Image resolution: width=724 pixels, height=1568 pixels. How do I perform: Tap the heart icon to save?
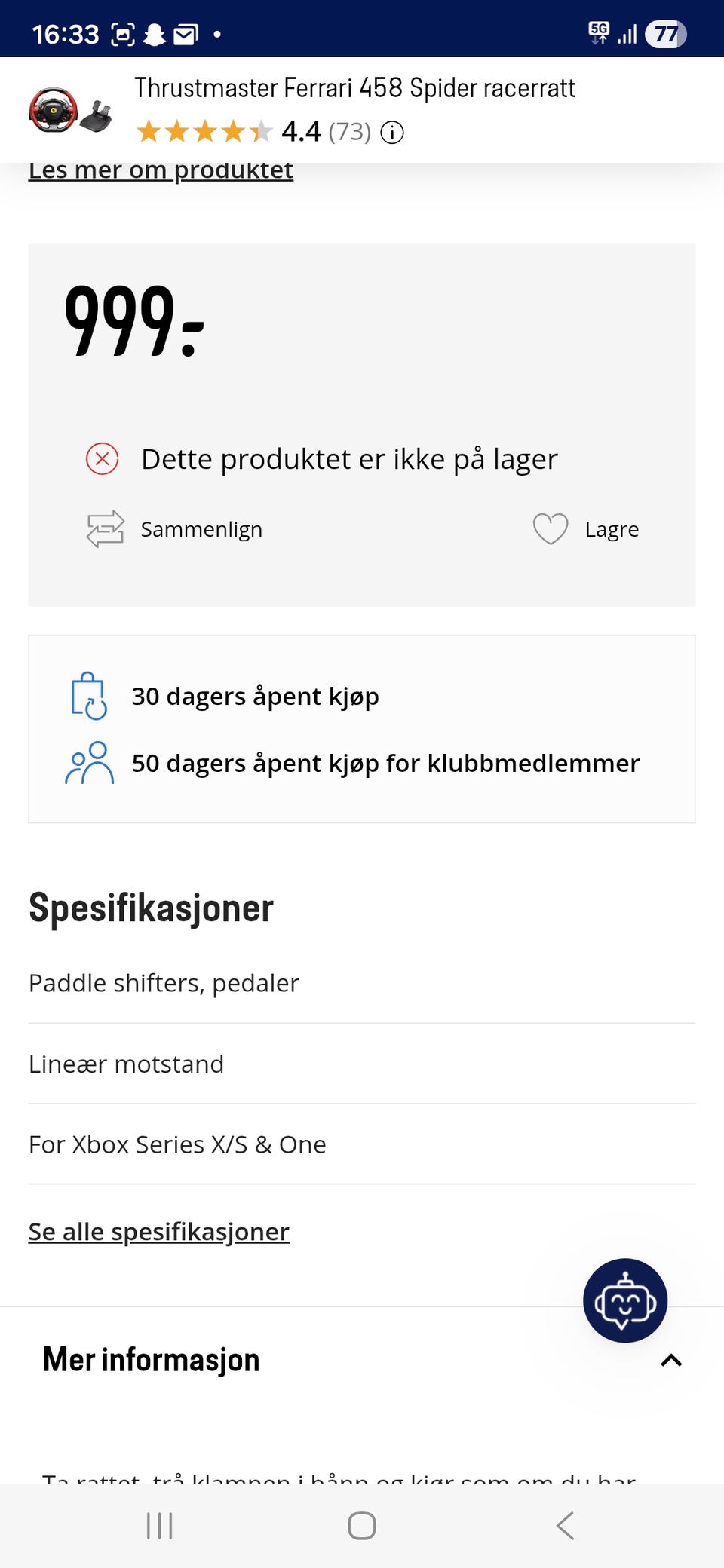click(x=551, y=529)
